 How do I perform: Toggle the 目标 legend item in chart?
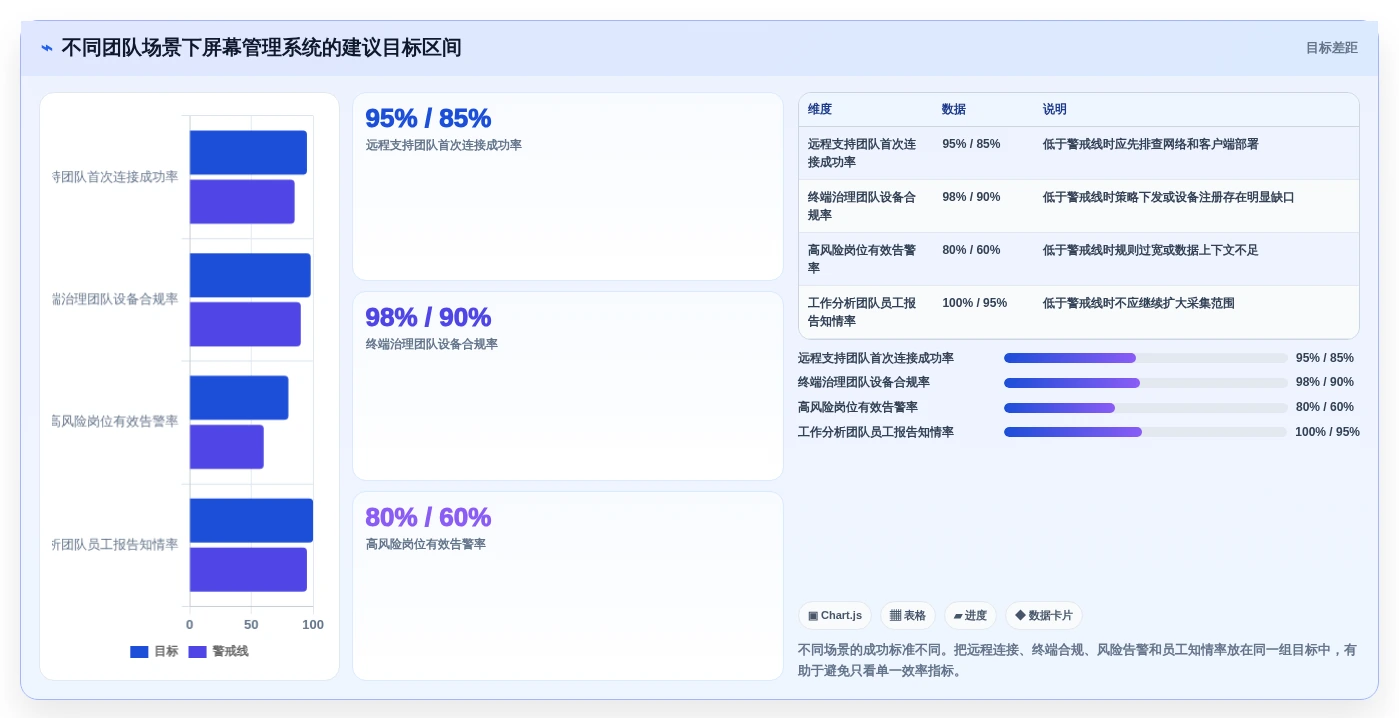pyautogui.click(x=154, y=652)
